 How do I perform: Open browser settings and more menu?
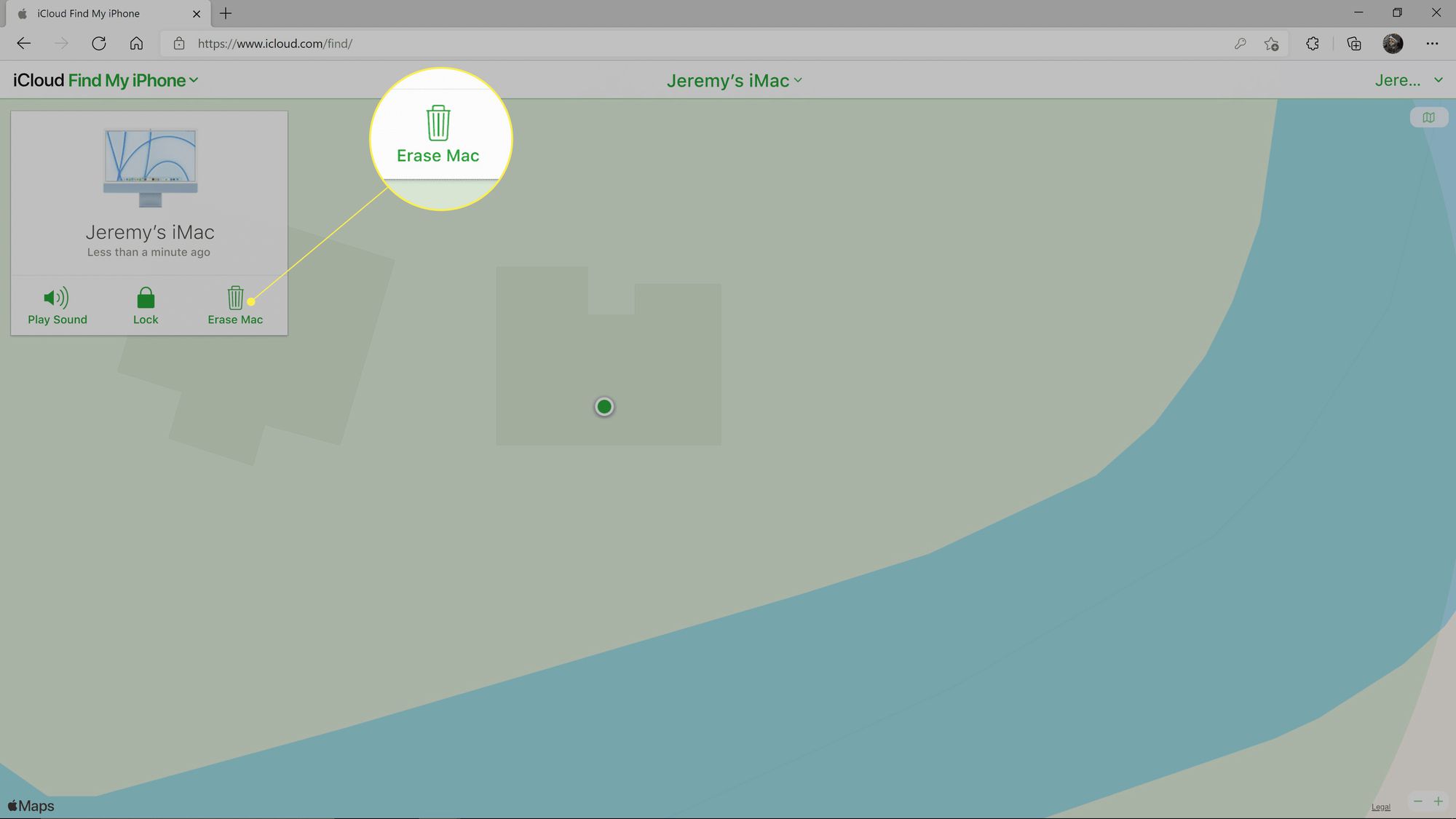pos(1432,44)
